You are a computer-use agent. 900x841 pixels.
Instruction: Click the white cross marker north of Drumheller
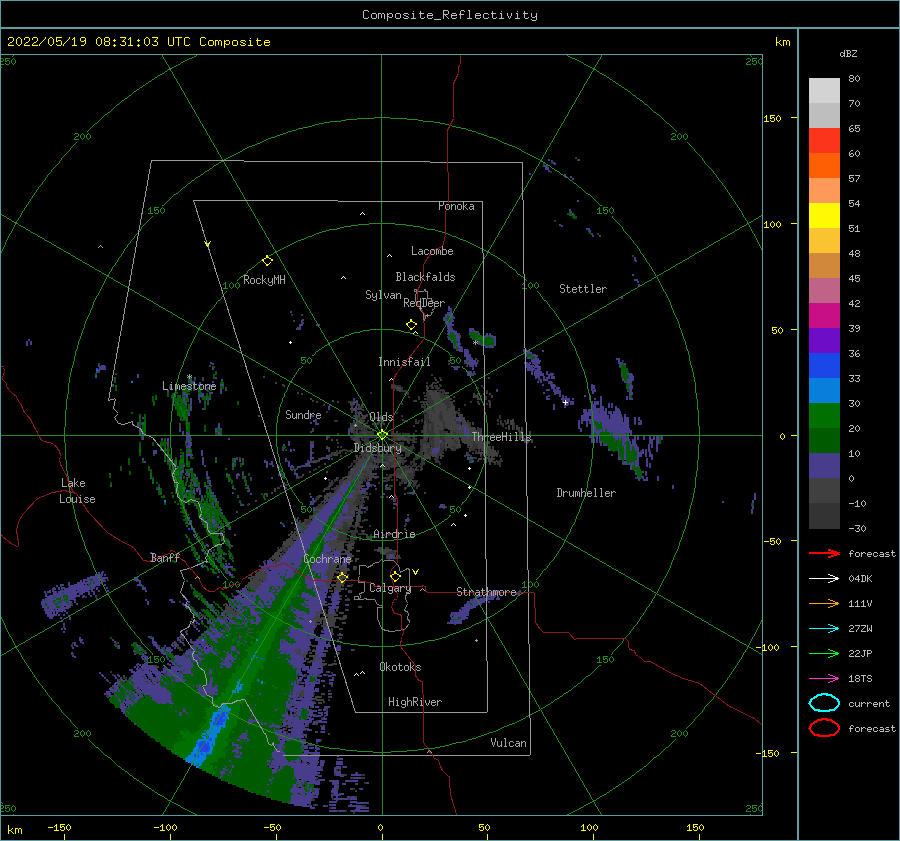565,402
